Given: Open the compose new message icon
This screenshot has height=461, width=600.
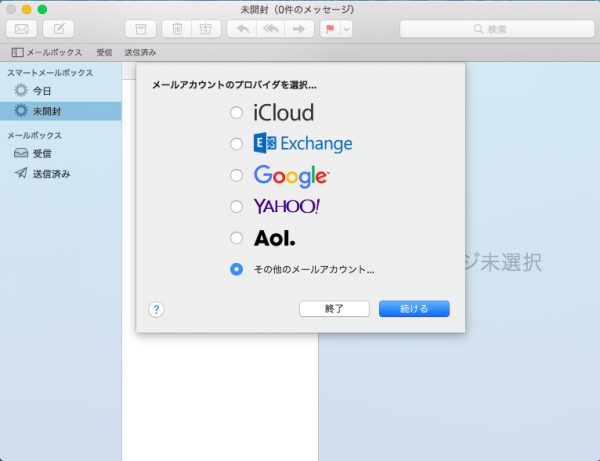Looking at the screenshot, I should [x=58, y=29].
